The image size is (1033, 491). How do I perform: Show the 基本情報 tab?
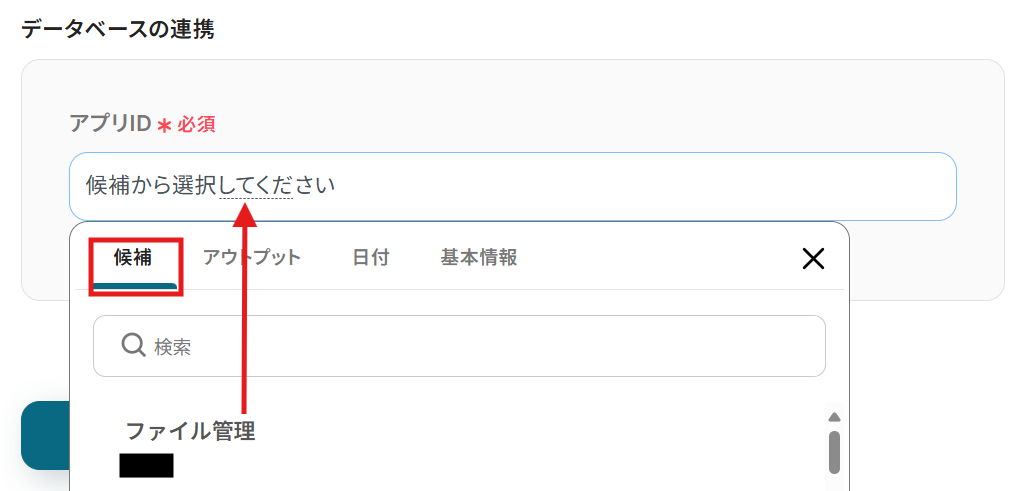click(479, 258)
